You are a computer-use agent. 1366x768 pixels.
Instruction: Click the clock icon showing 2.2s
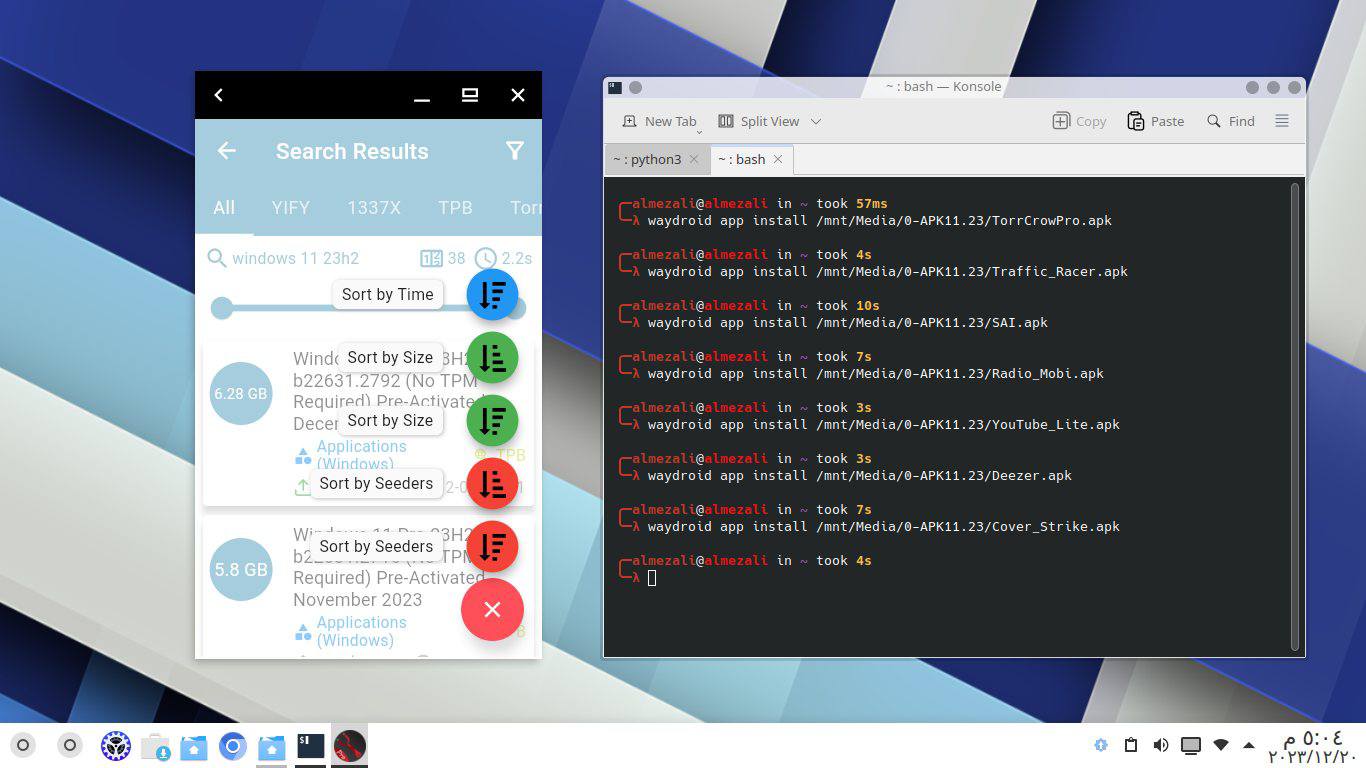click(486, 258)
